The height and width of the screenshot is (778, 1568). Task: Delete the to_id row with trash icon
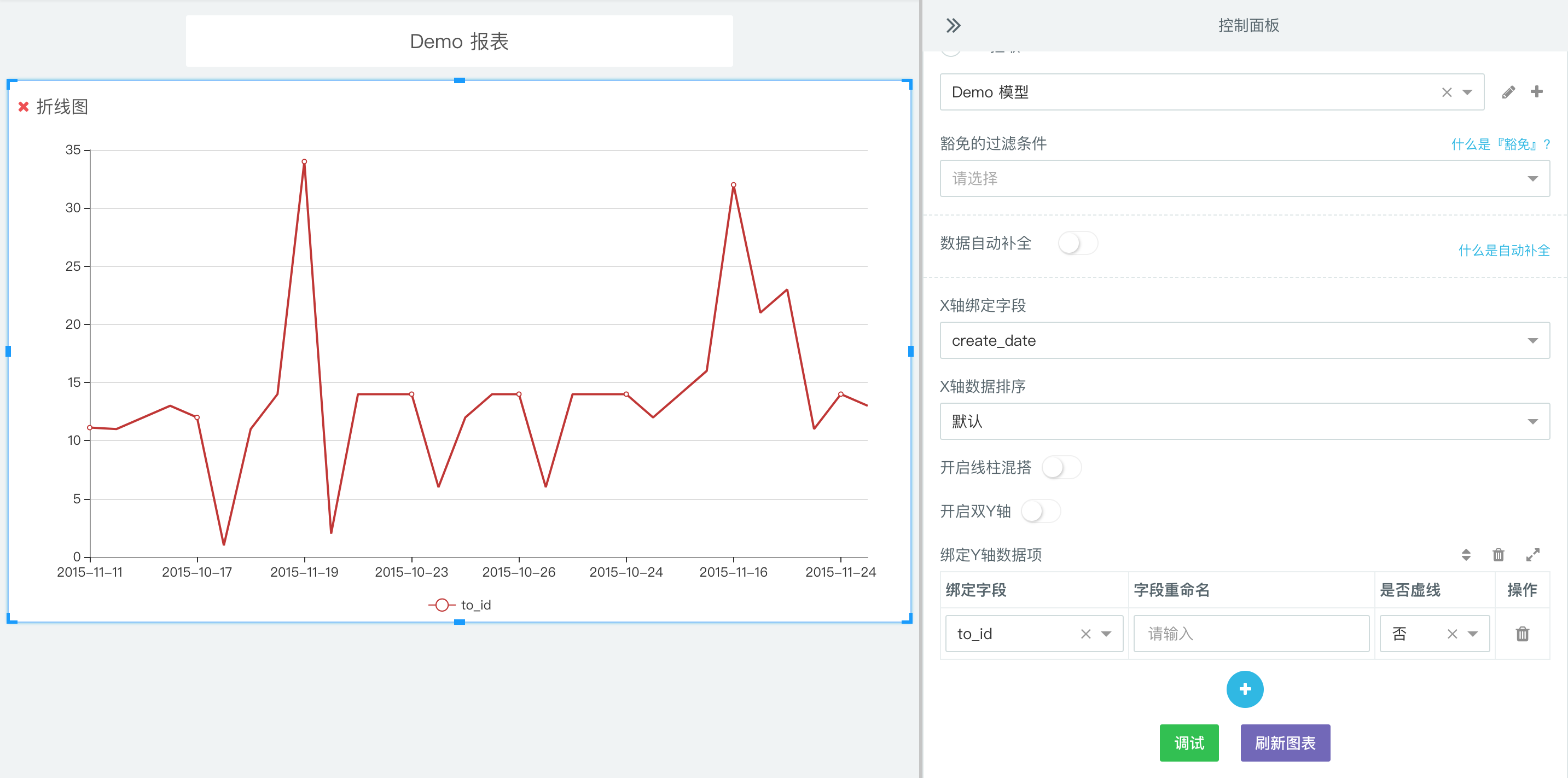point(1521,634)
